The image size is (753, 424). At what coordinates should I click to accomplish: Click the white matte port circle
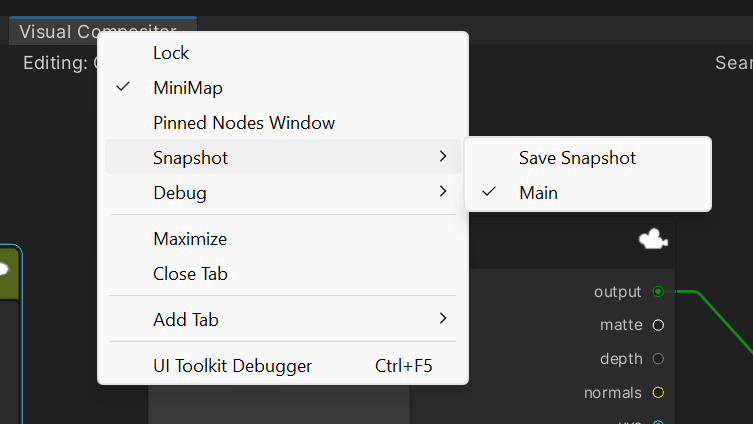tap(658, 325)
